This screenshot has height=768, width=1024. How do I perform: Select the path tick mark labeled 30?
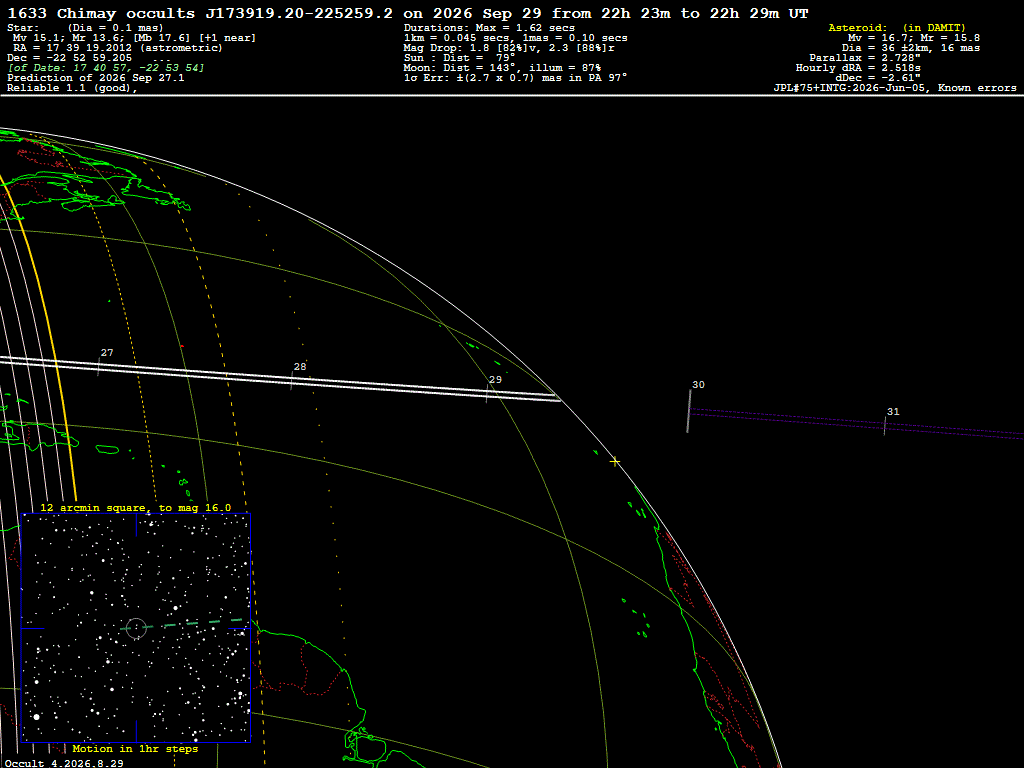[x=689, y=411]
